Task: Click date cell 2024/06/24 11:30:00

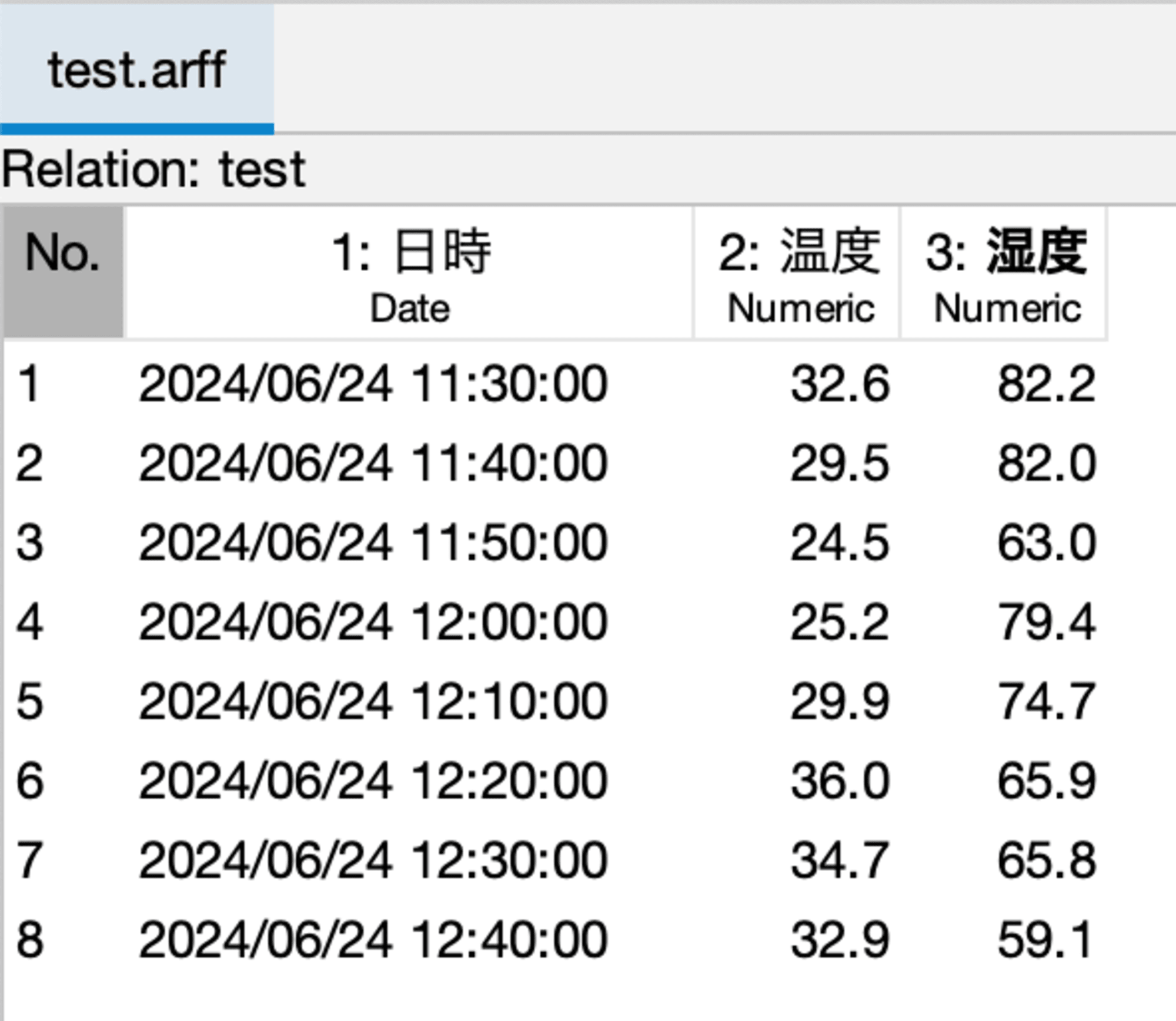Action: coord(410,384)
